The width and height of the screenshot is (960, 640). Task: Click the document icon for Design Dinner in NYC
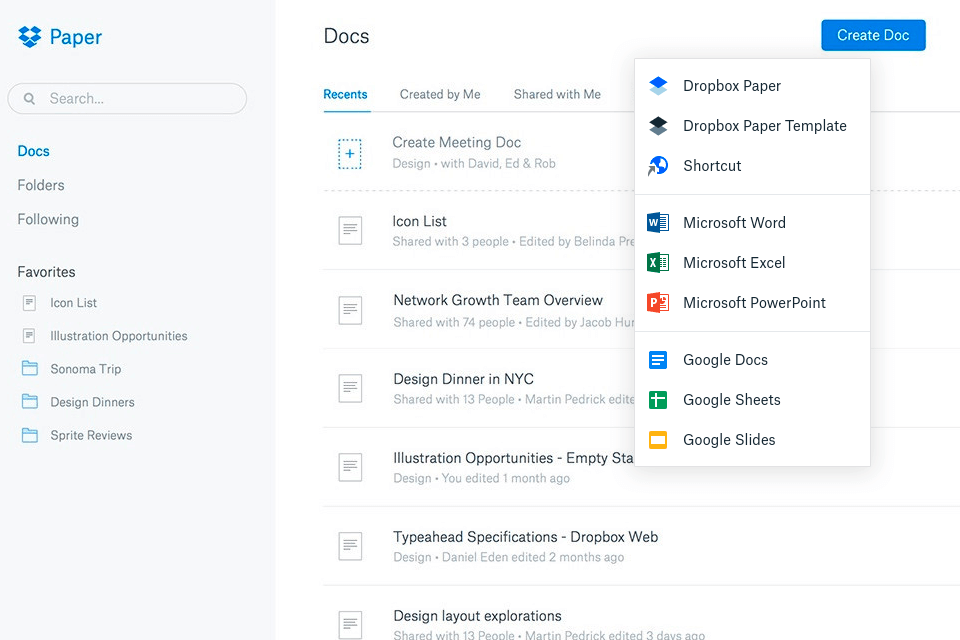coord(350,388)
